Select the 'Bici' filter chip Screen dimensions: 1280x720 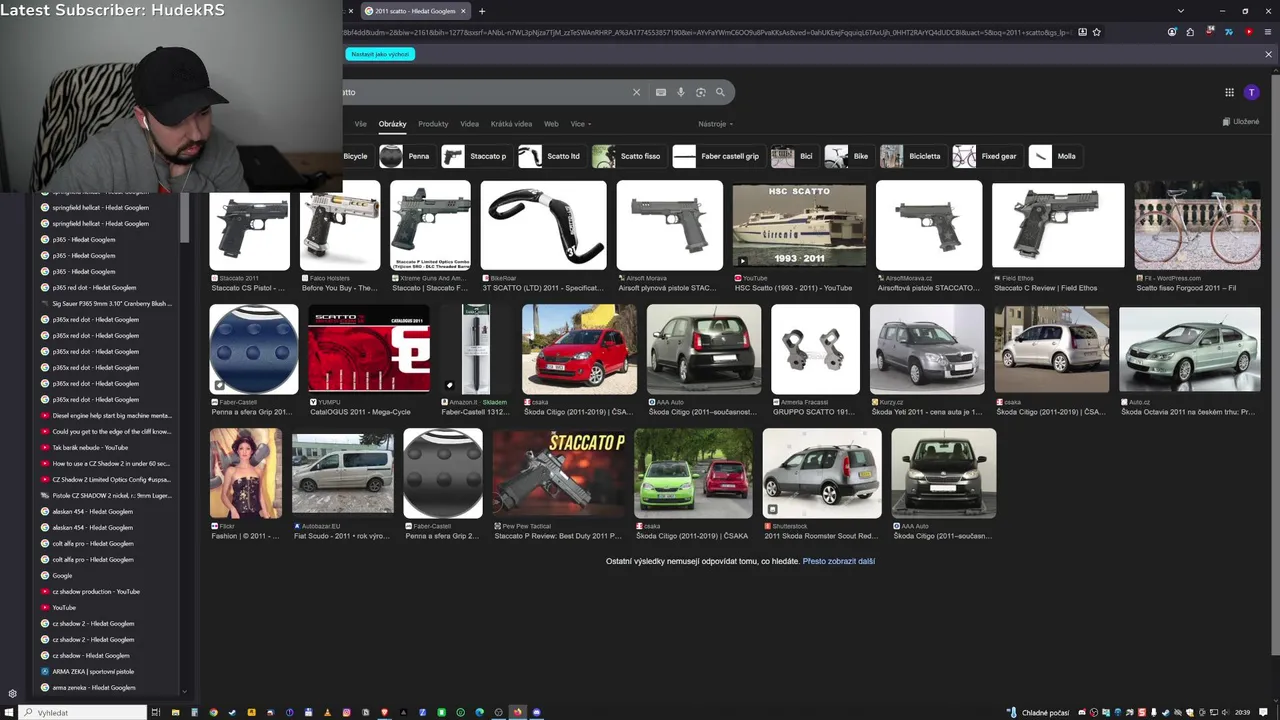793,156
